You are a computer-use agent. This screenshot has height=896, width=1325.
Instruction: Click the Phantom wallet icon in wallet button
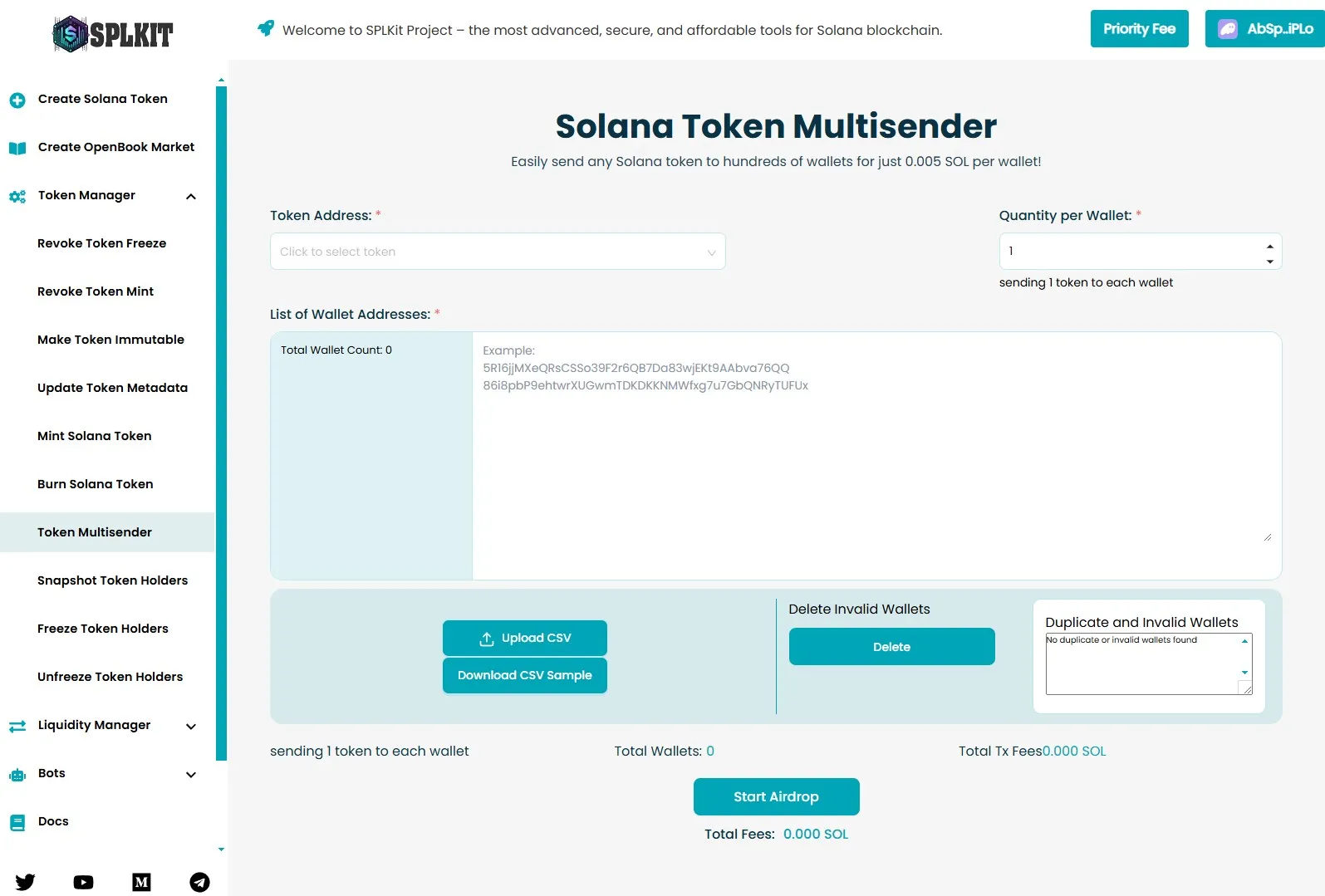[x=1228, y=29]
